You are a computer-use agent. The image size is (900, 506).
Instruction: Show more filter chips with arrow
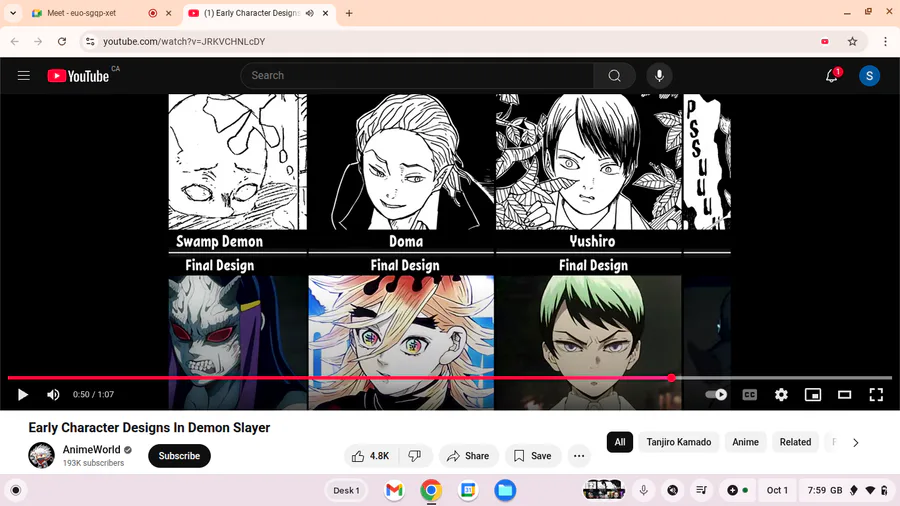[x=855, y=442]
